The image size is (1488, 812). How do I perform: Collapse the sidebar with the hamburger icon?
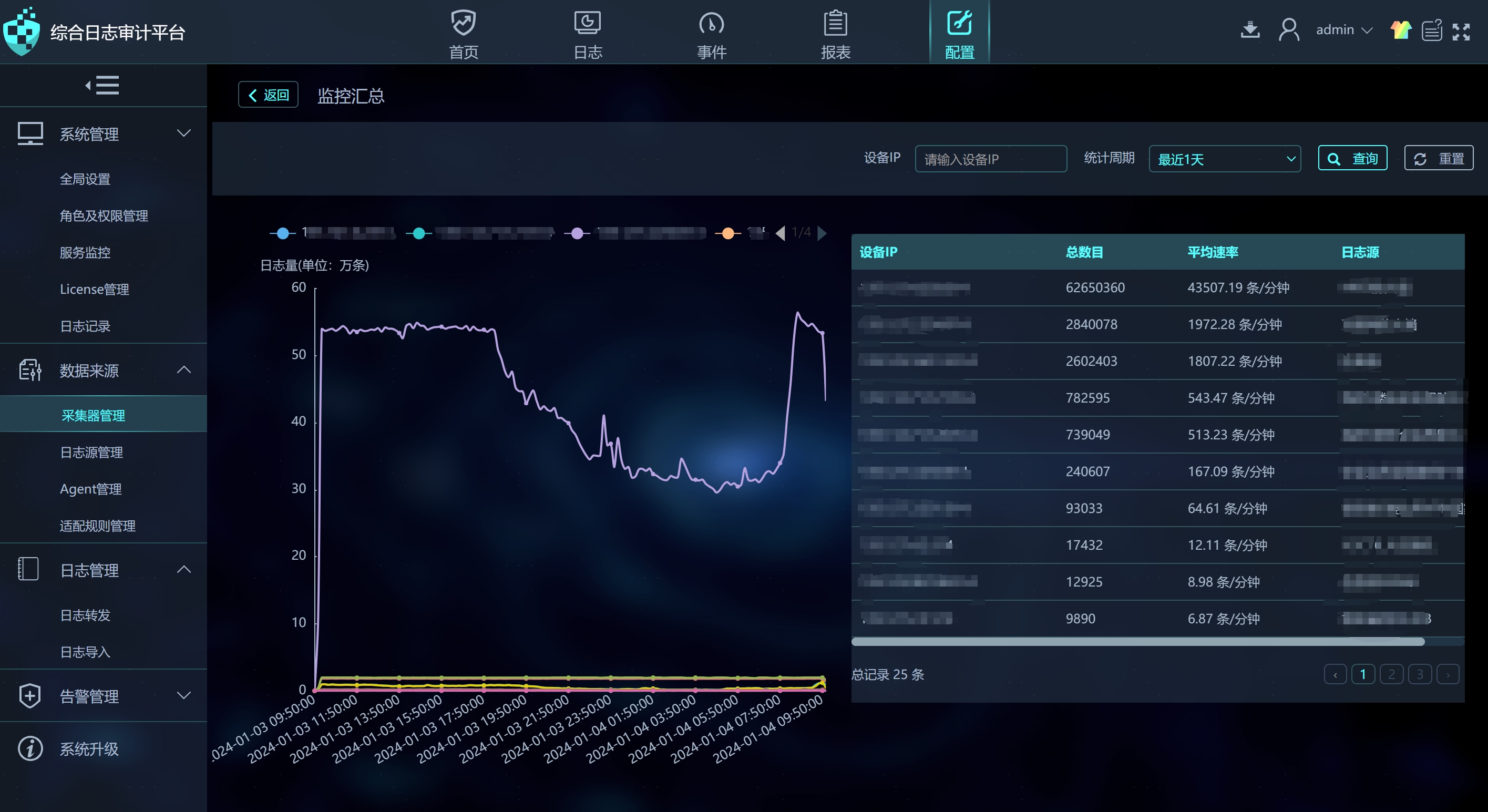103,86
